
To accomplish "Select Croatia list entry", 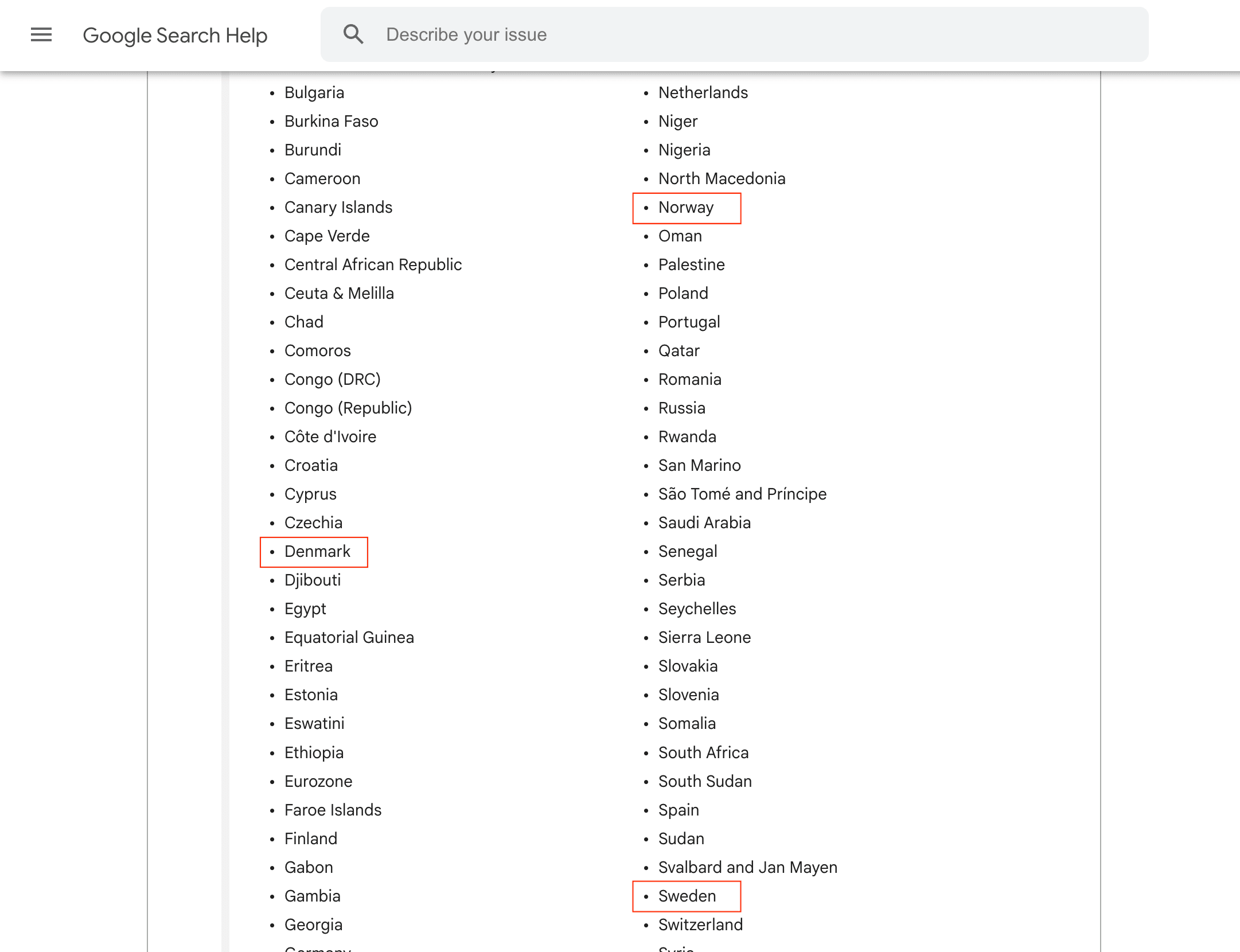I will click(311, 465).
